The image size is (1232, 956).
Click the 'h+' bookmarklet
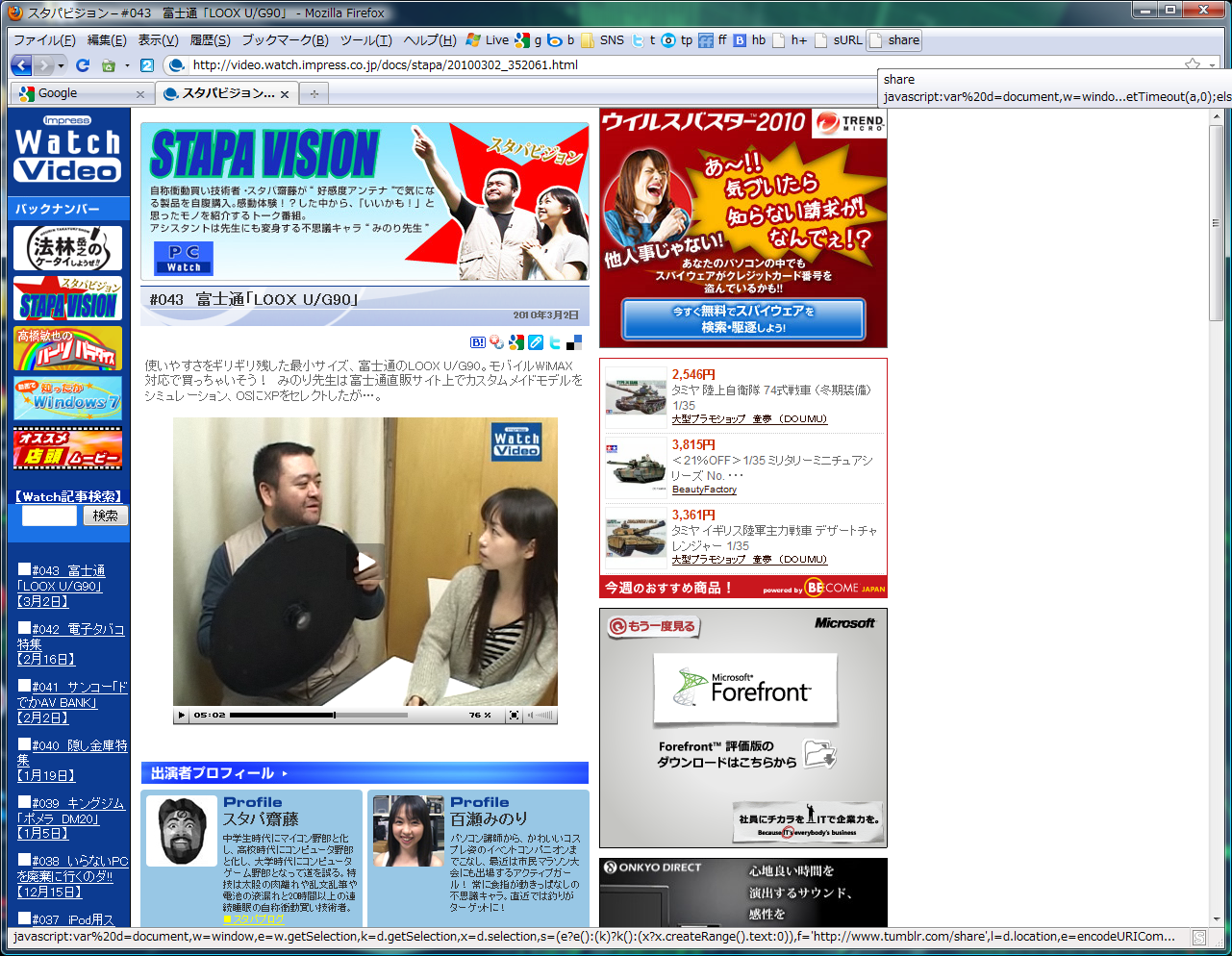(x=792, y=40)
